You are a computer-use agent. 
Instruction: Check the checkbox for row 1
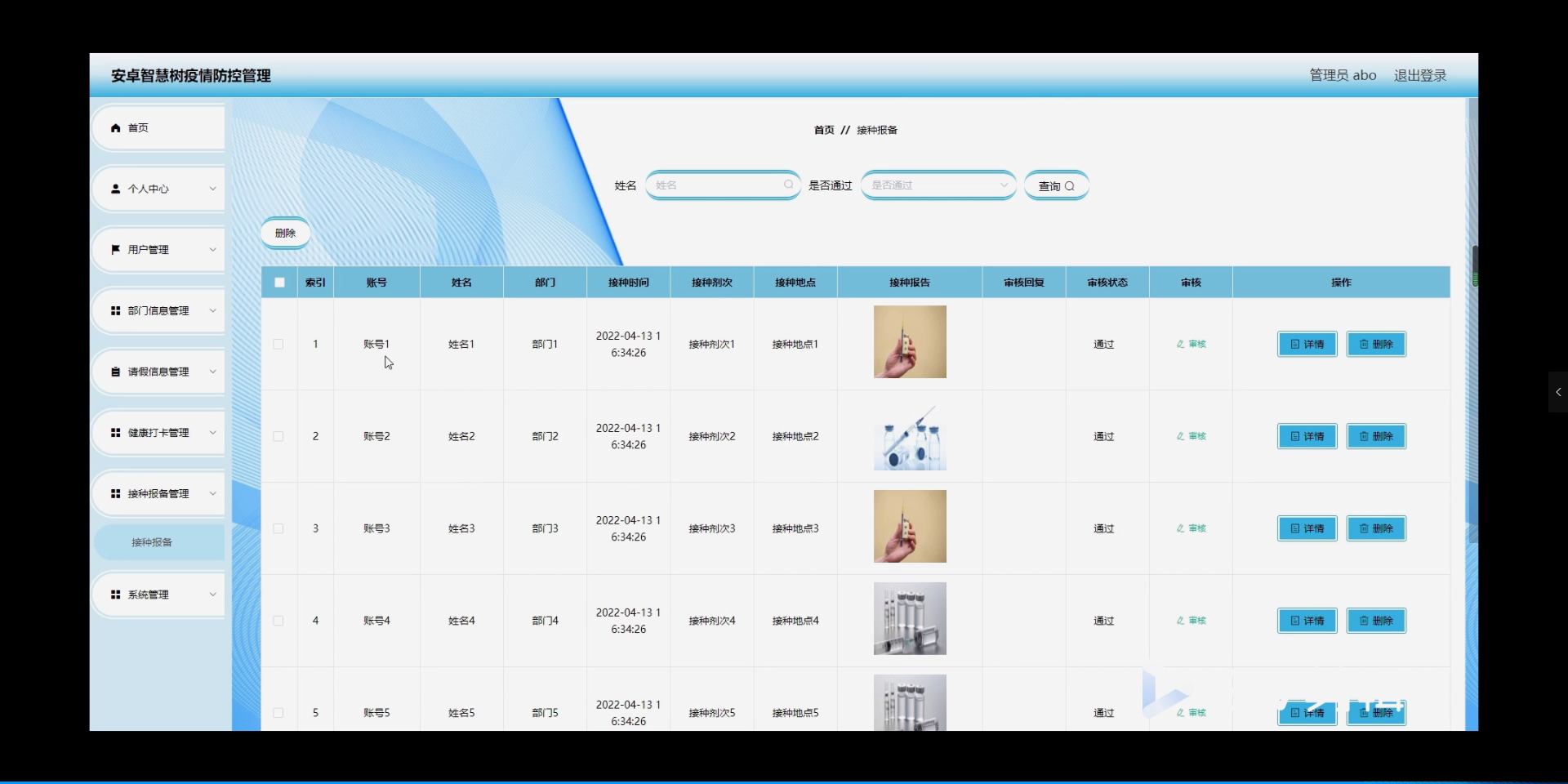278,344
